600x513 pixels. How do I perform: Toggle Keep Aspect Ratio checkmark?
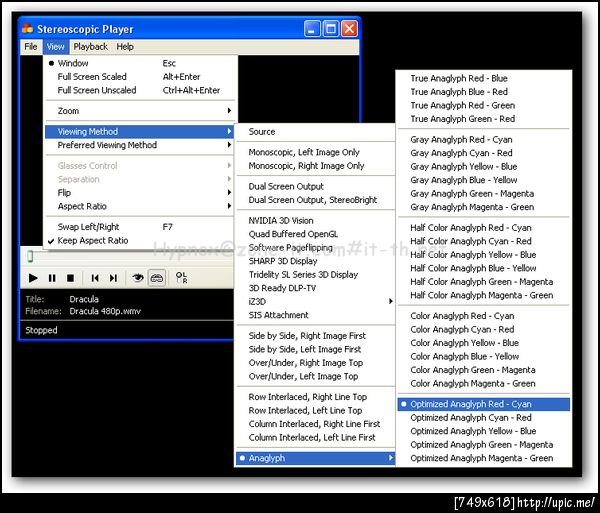139,241
